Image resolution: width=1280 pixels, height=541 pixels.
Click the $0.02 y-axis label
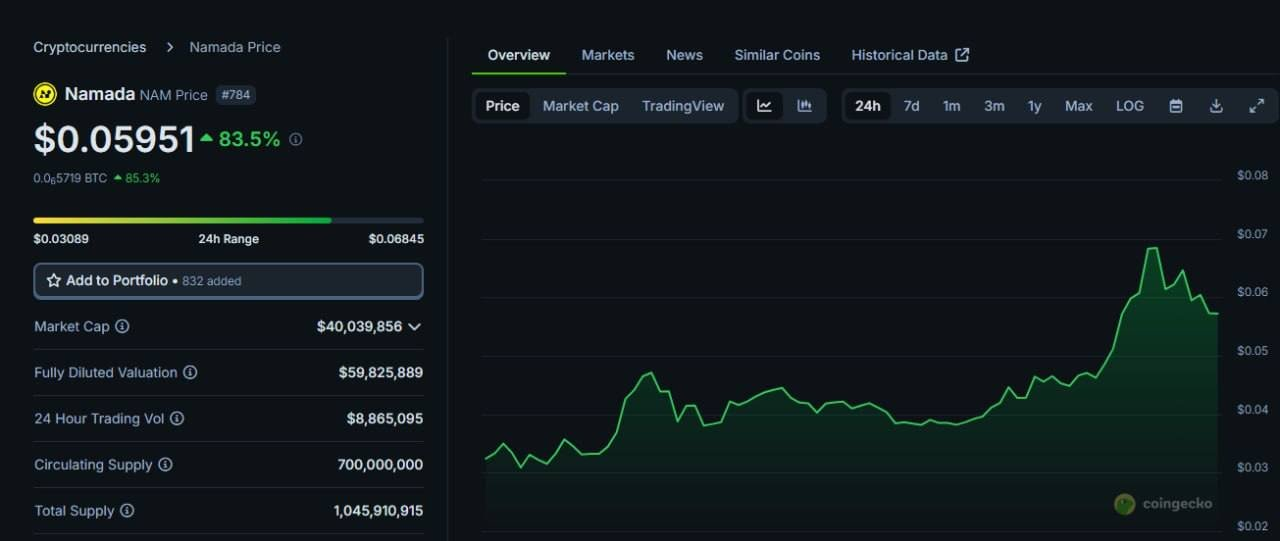(1252, 526)
